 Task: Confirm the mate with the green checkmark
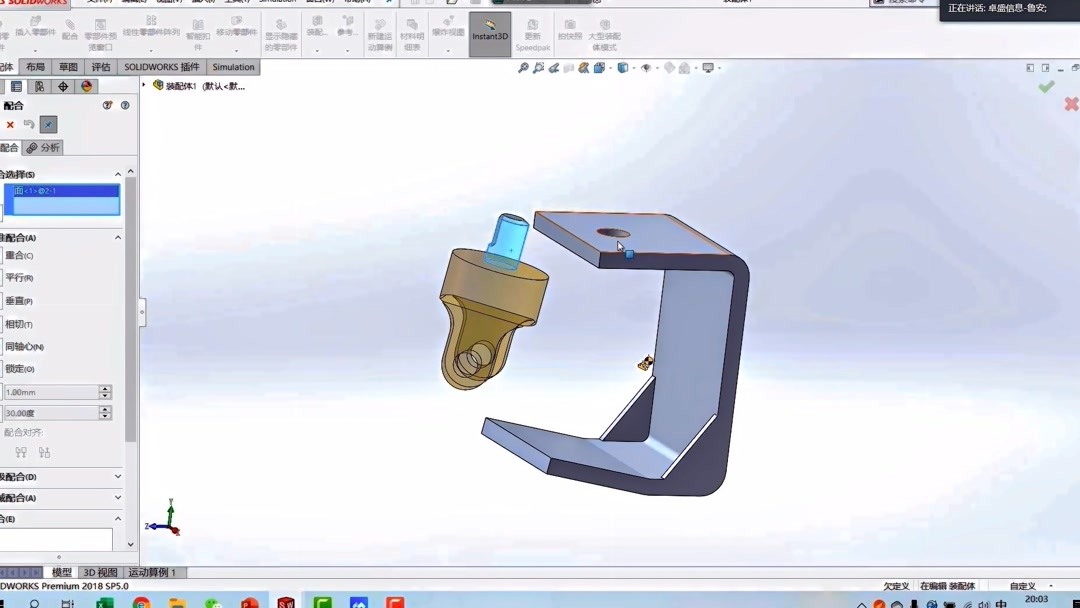tap(1046, 86)
